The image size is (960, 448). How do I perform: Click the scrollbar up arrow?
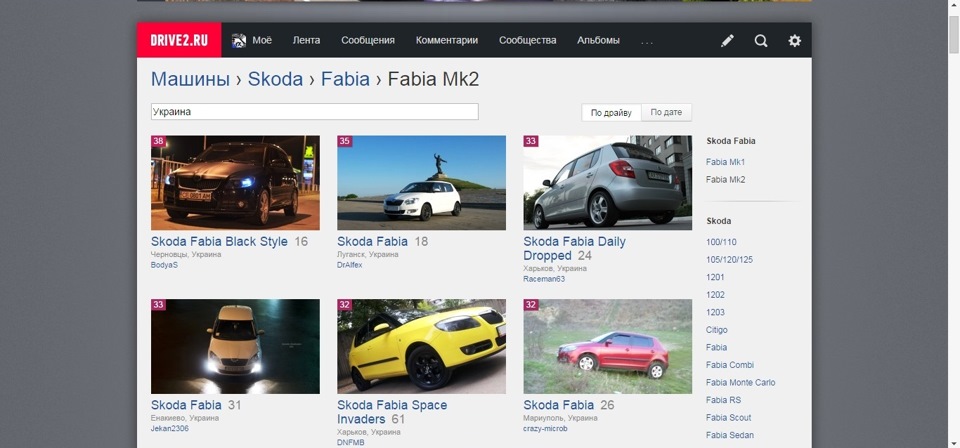pyautogui.click(x=954, y=6)
